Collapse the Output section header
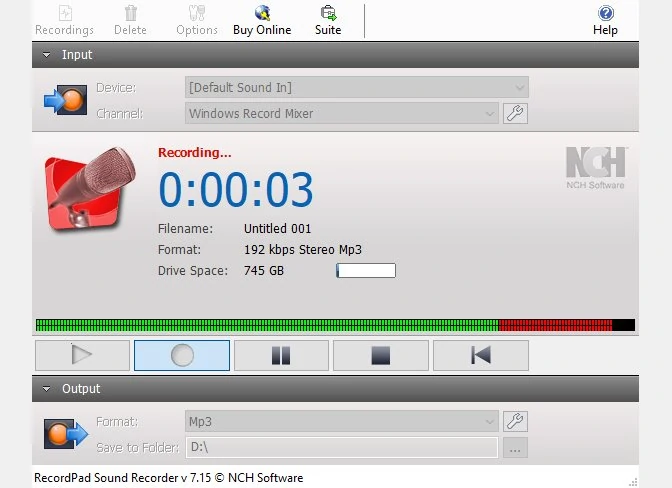Screen dimensions: 672x488 (x=335, y=389)
